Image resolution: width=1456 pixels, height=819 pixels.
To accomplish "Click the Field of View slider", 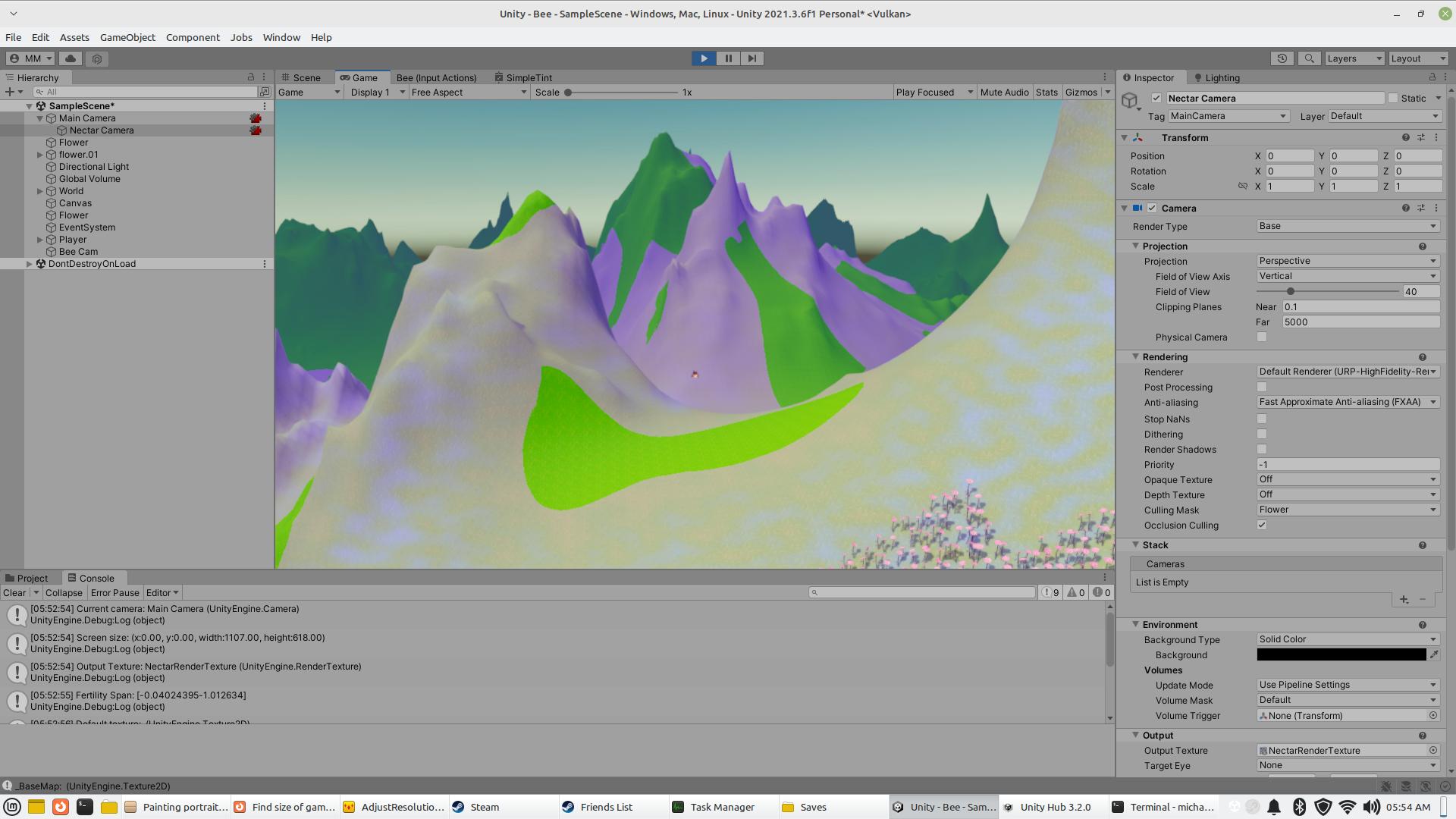I will [1289, 292].
